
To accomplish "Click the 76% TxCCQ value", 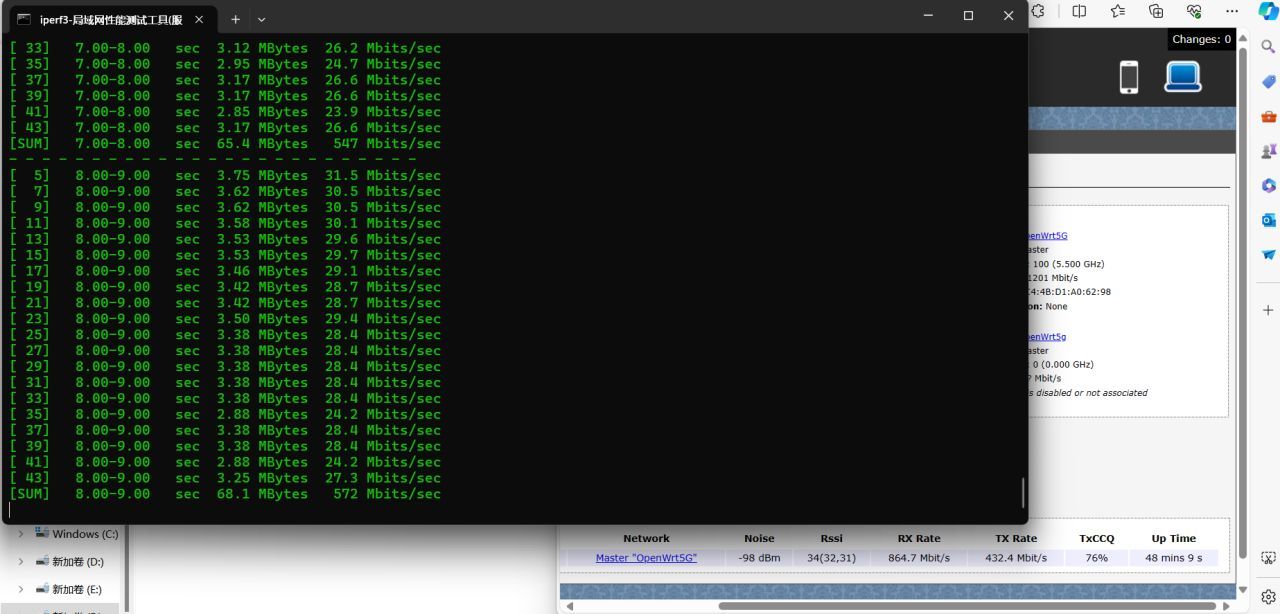I will click(x=1096, y=558).
